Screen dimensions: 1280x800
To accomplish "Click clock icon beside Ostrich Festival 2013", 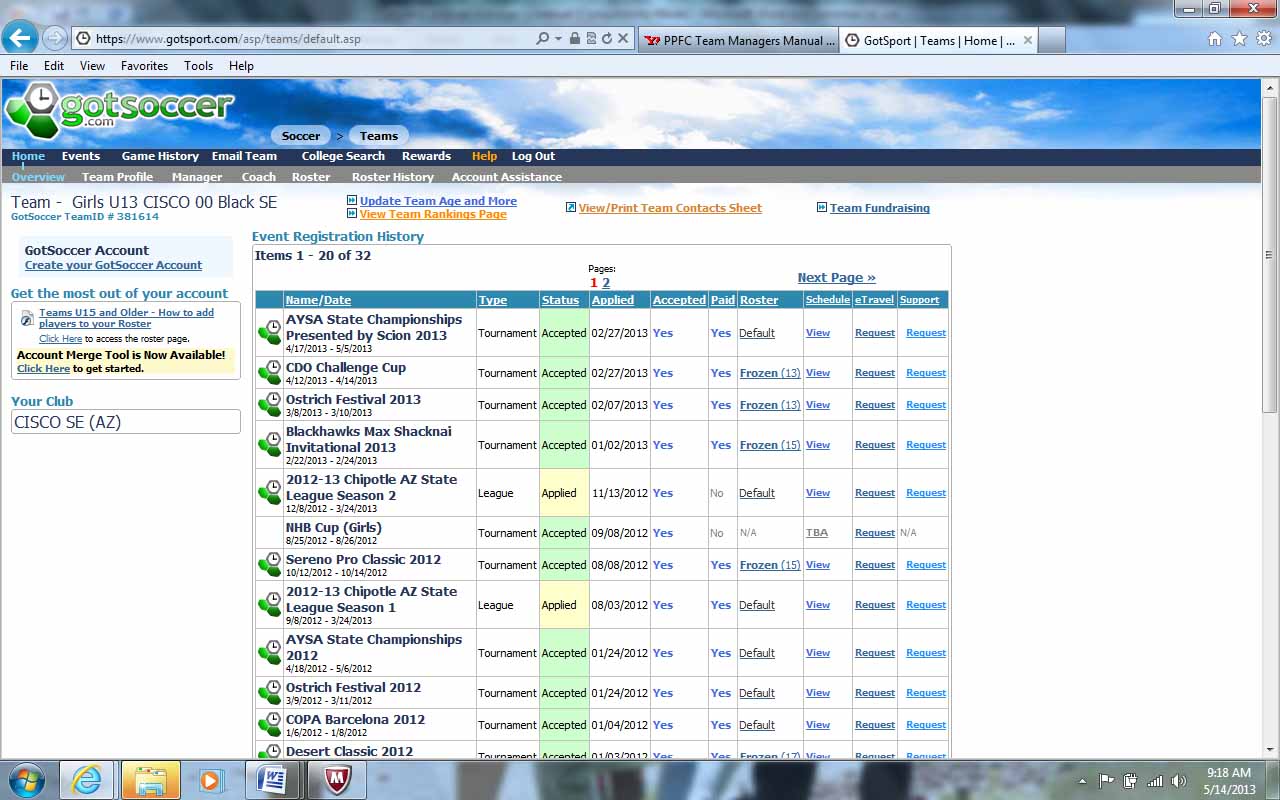I will 269,404.
